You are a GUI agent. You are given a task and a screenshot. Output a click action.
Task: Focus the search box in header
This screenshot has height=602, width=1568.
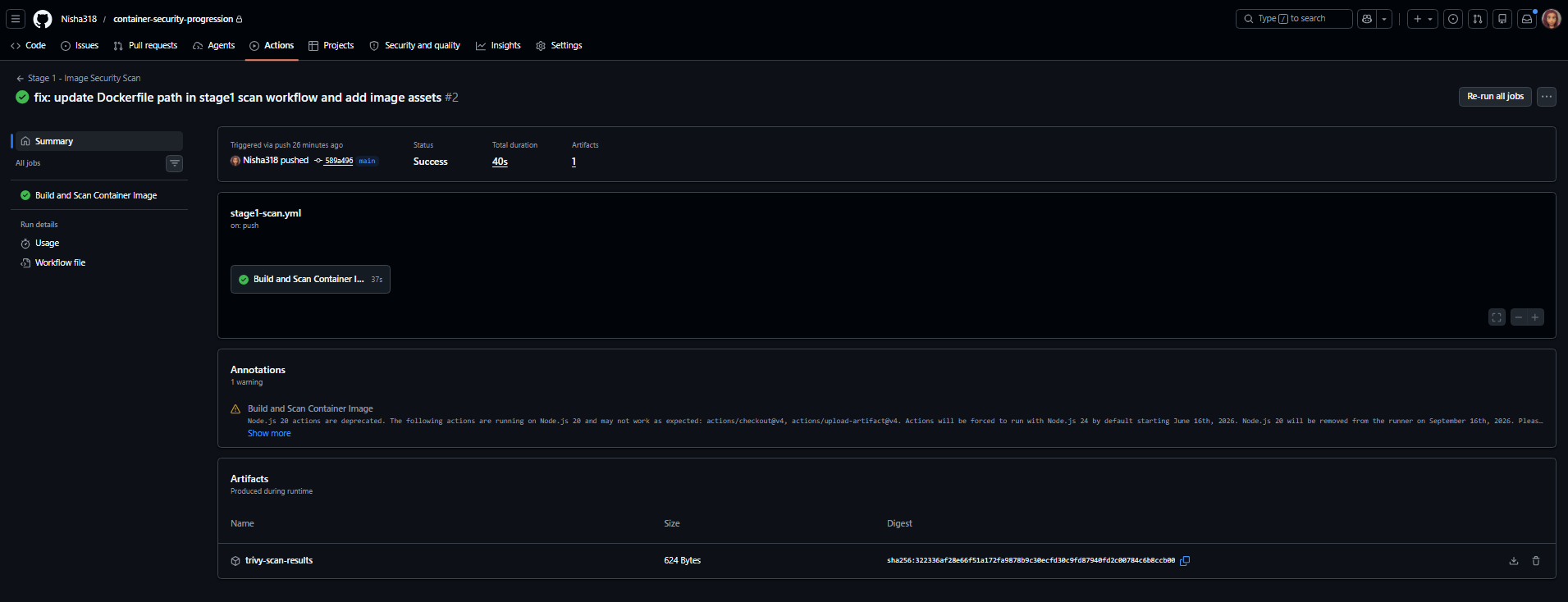coord(1294,19)
